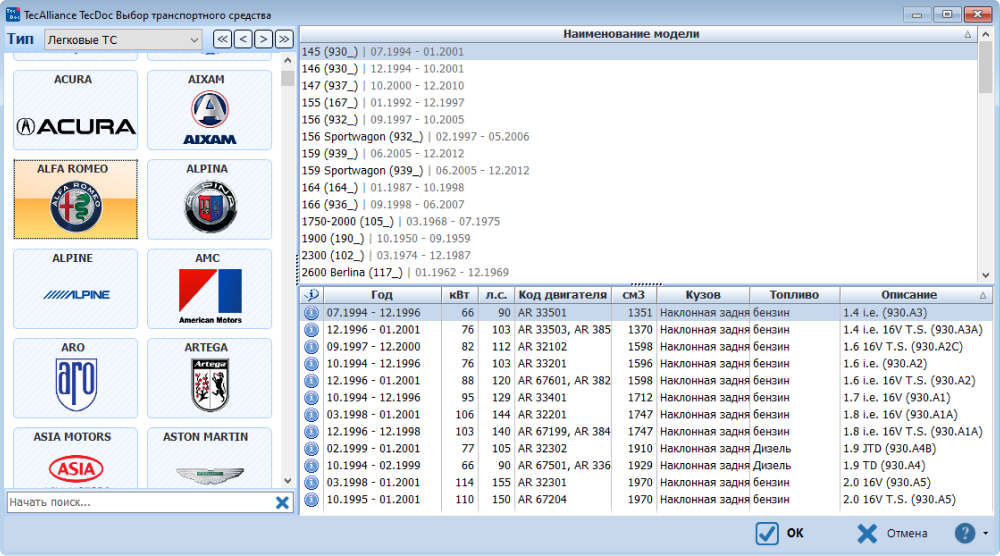Select engine code cell AR 67204
This screenshot has height=556, width=1000.
563,499
